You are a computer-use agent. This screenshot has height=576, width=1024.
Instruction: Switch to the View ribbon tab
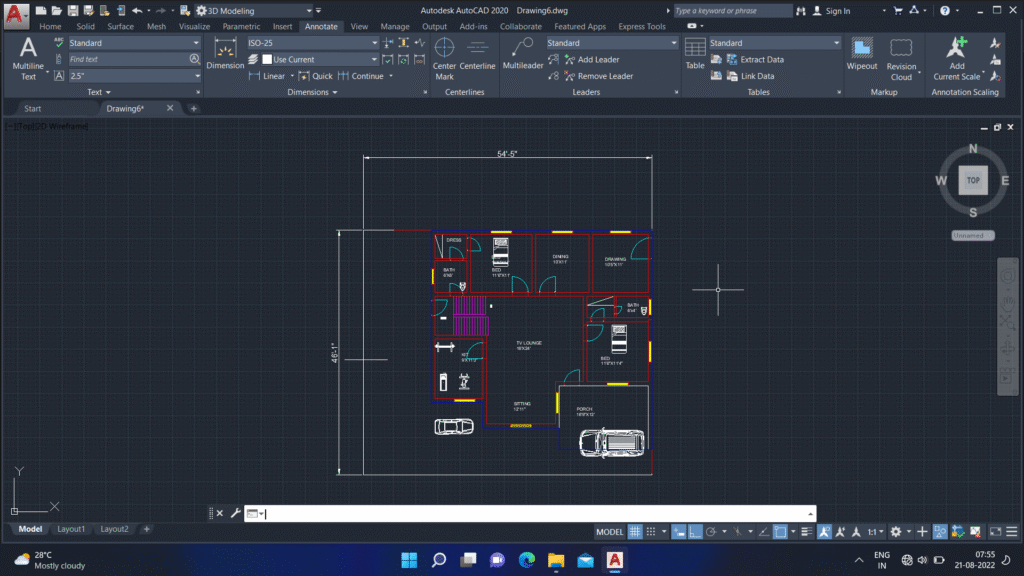click(x=359, y=27)
